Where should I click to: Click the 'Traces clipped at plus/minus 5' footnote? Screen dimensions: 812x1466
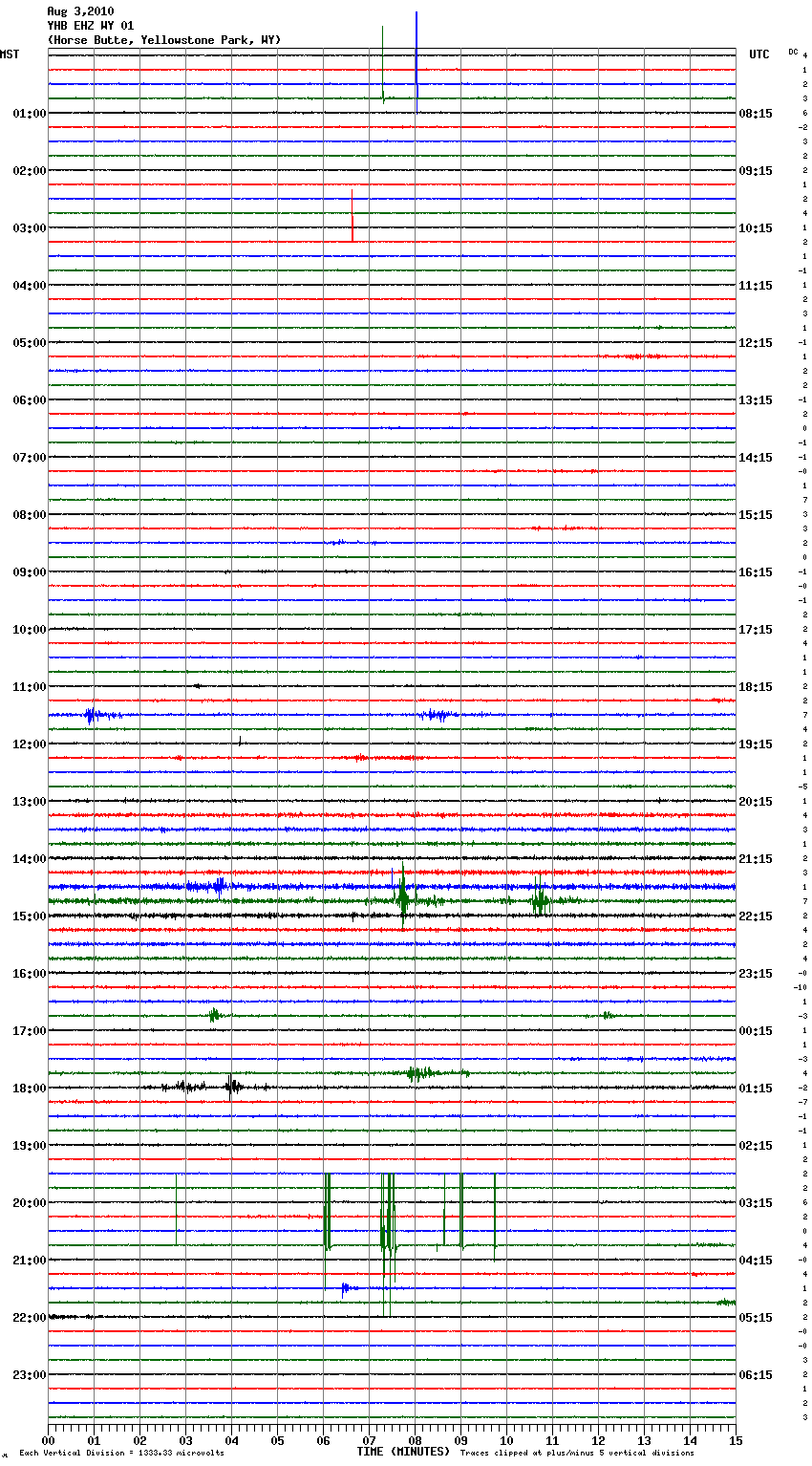[x=577, y=1454]
